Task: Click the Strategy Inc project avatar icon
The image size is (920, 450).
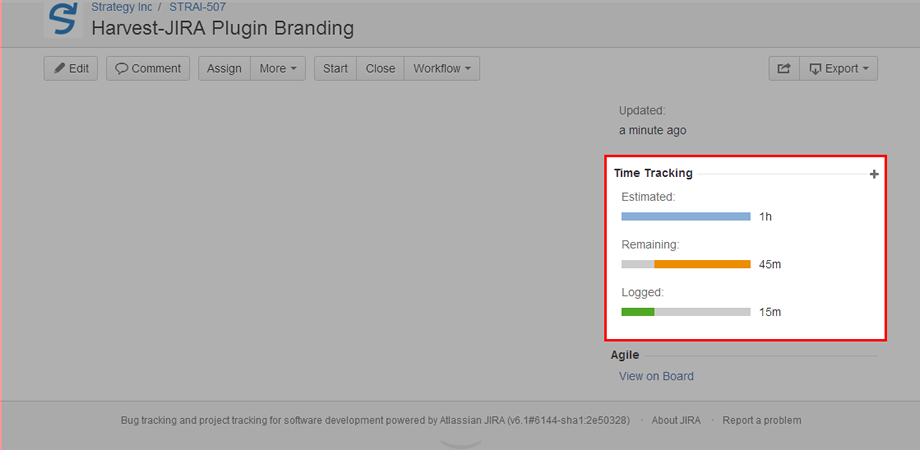Action: click(63, 19)
